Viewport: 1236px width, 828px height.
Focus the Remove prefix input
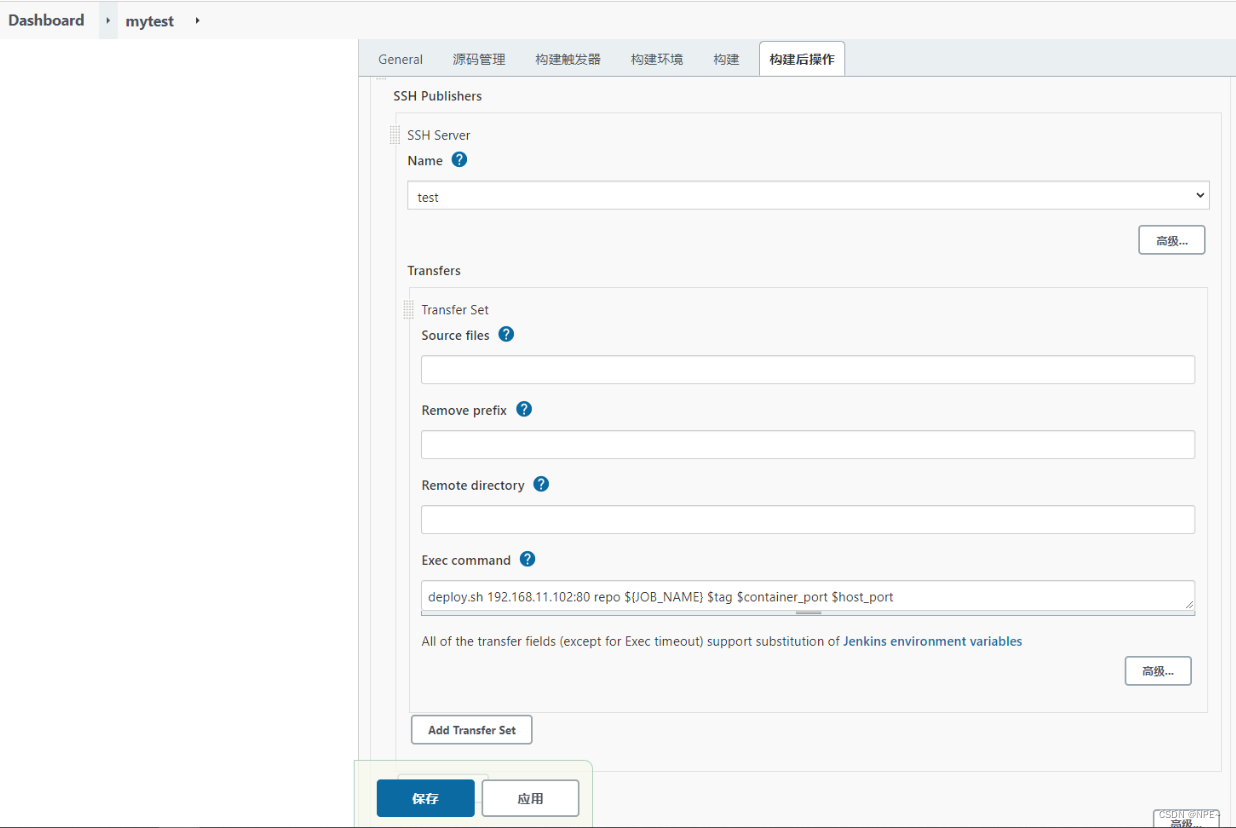click(808, 444)
